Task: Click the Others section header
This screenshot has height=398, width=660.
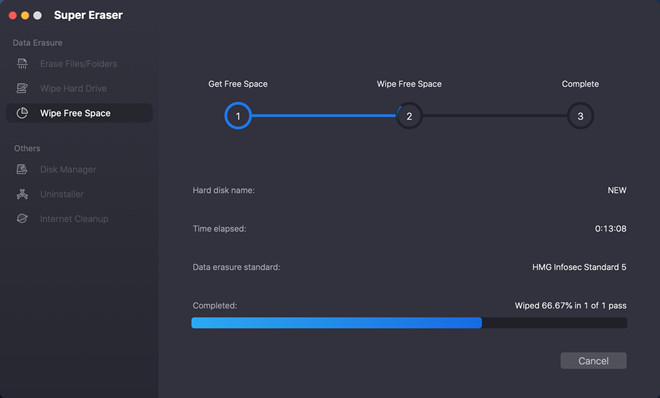Action: coord(27,149)
